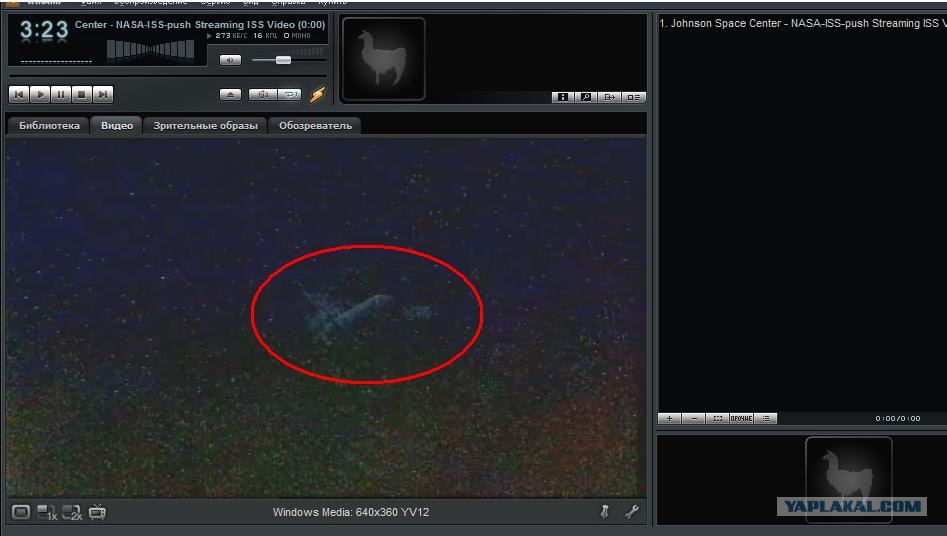This screenshot has width=947, height=536.
Task: Toggle repeat playback mode
Action: [x=290, y=95]
